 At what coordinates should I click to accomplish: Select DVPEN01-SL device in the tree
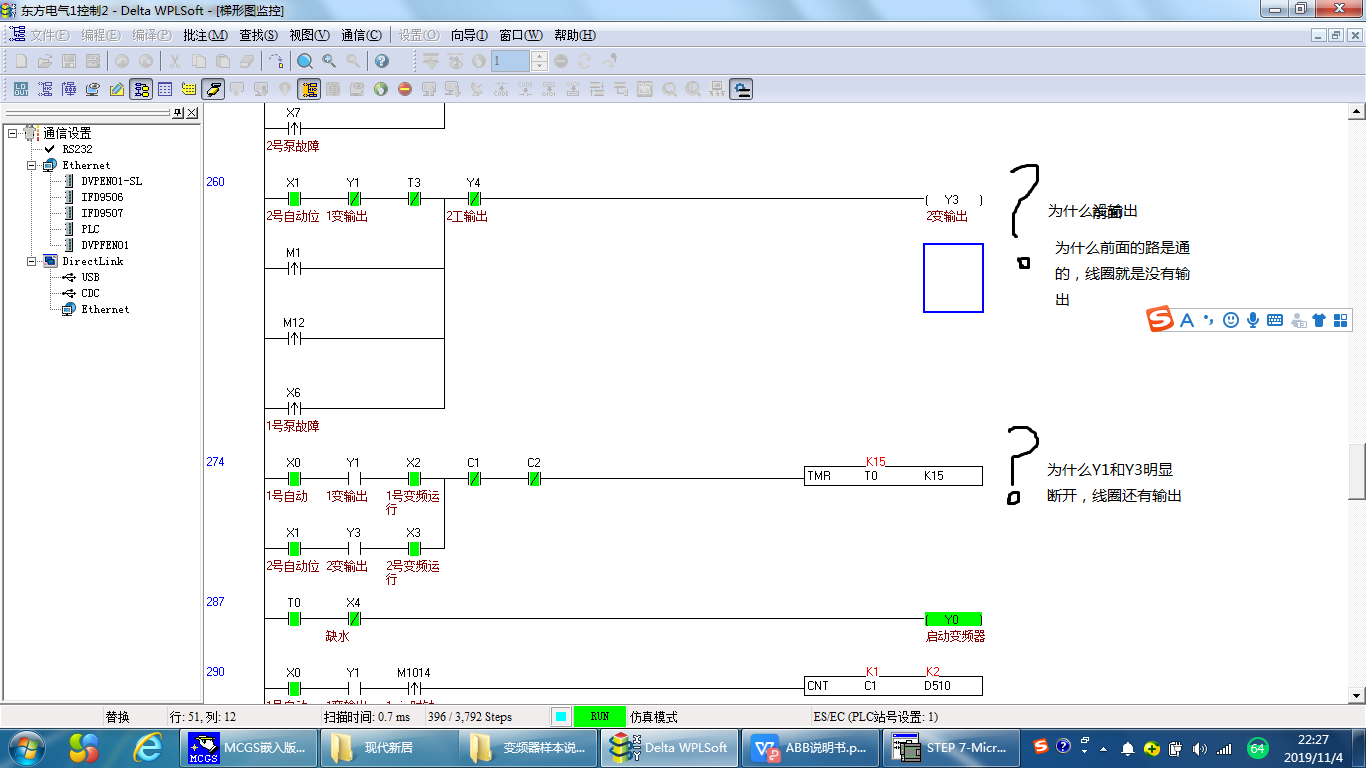111,181
